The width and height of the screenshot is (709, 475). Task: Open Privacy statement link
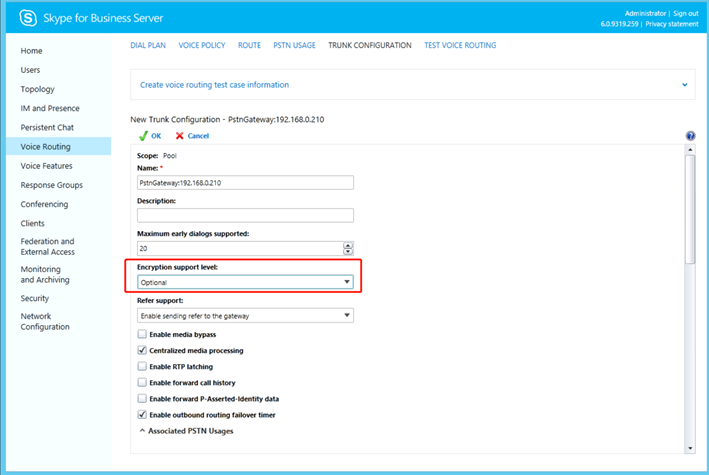pyautogui.click(x=671, y=24)
